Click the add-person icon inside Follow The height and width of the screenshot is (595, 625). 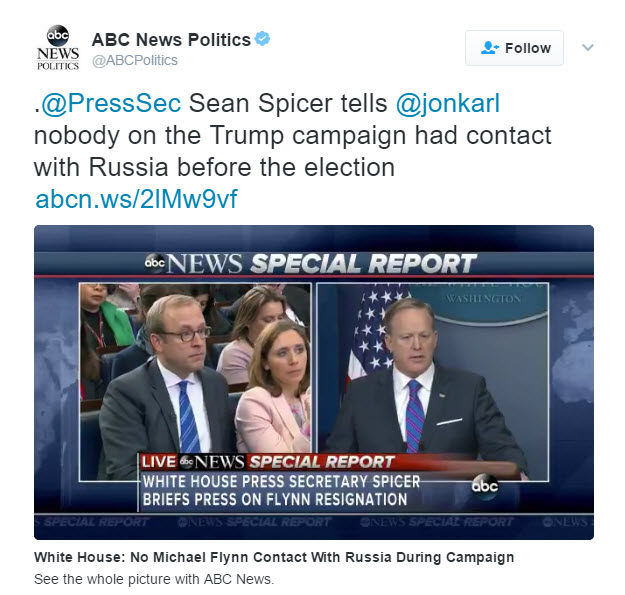click(x=489, y=48)
